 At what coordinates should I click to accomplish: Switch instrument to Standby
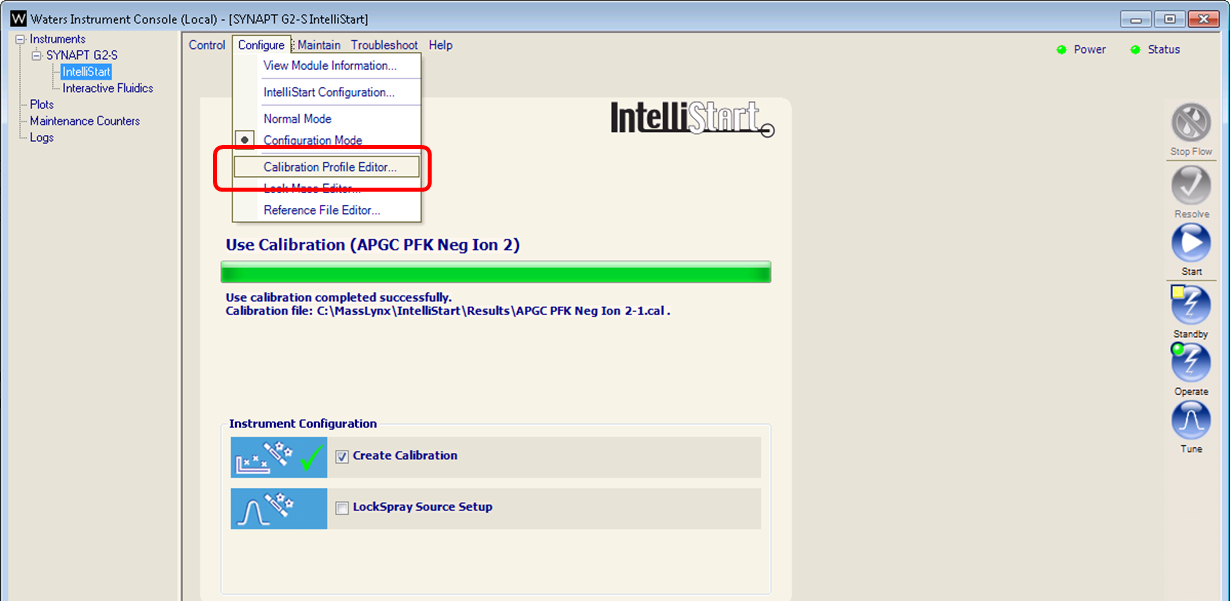point(1191,305)
